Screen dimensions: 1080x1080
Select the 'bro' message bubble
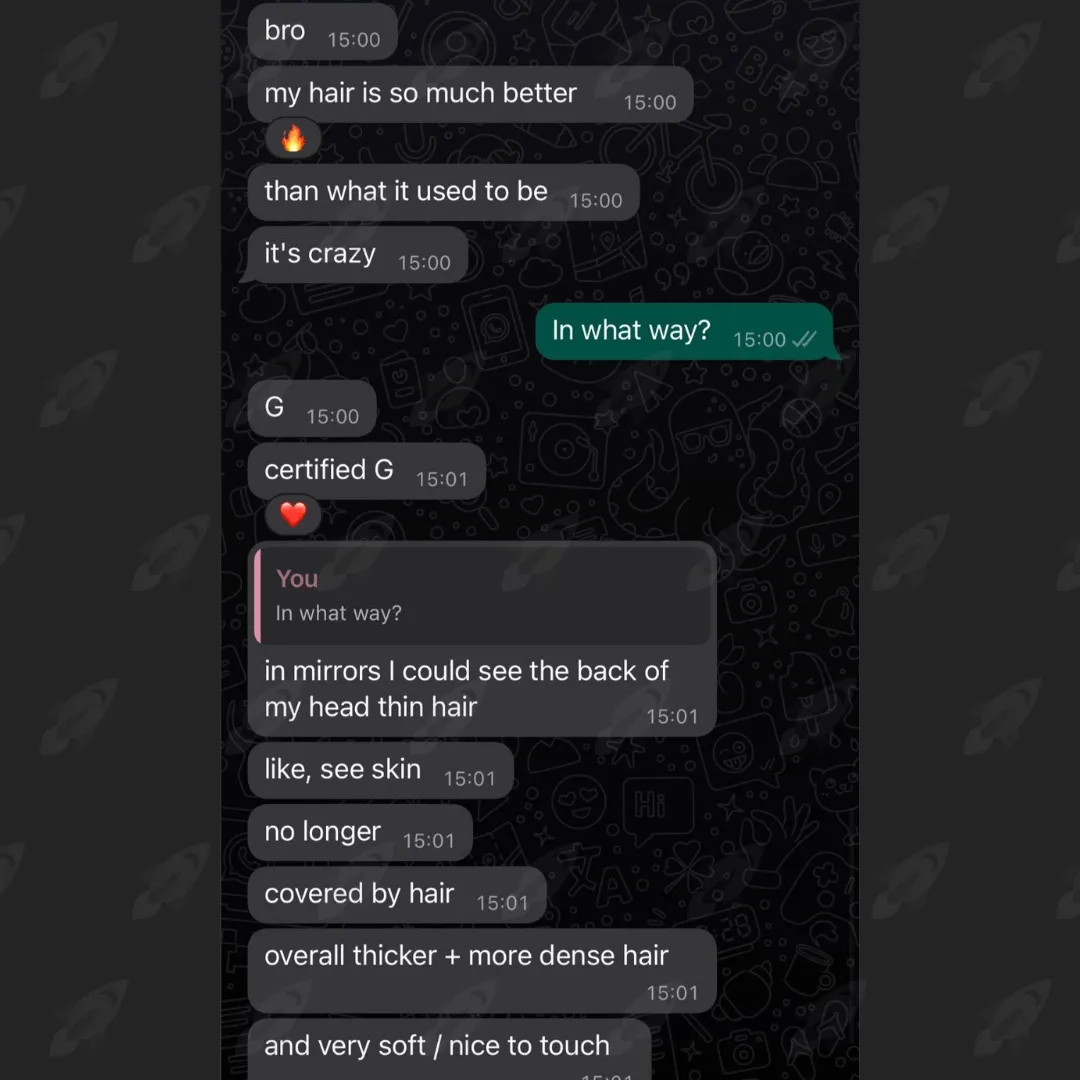point(322,32)
